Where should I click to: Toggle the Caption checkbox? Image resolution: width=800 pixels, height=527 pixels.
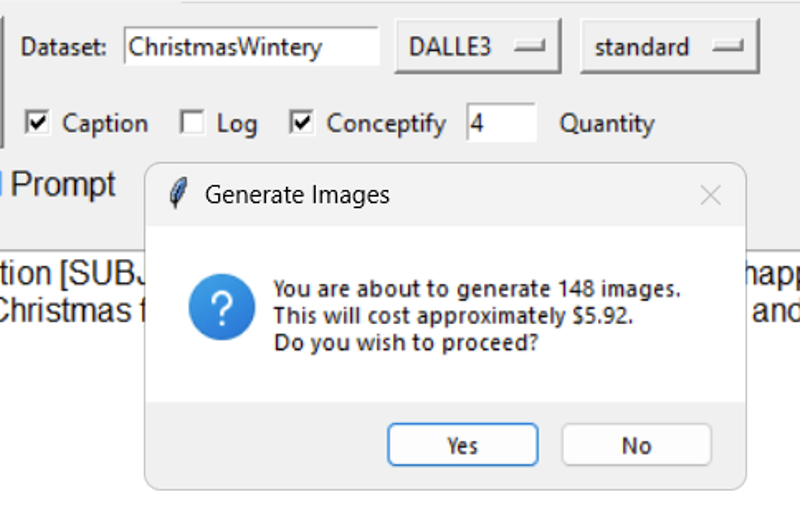point(37,122)
